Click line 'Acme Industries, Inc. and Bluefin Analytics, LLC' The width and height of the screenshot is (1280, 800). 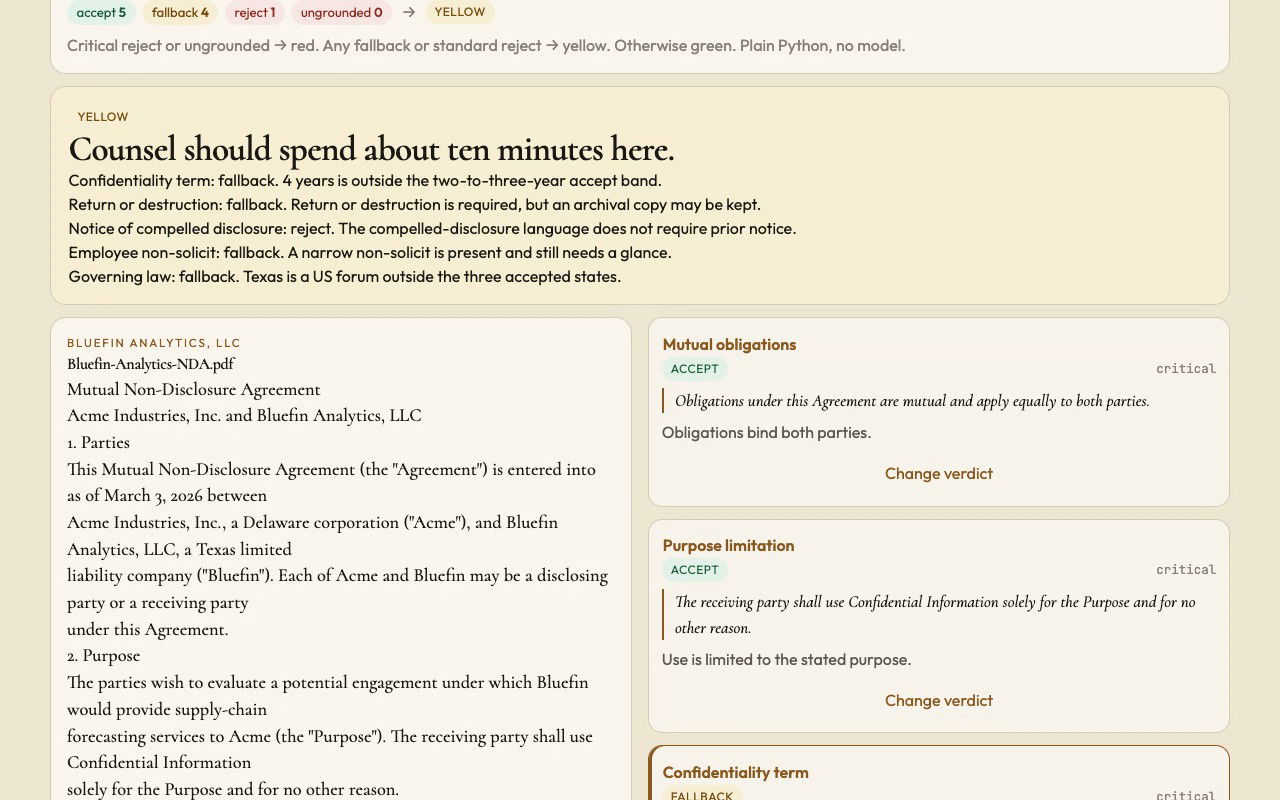[244, 416]
